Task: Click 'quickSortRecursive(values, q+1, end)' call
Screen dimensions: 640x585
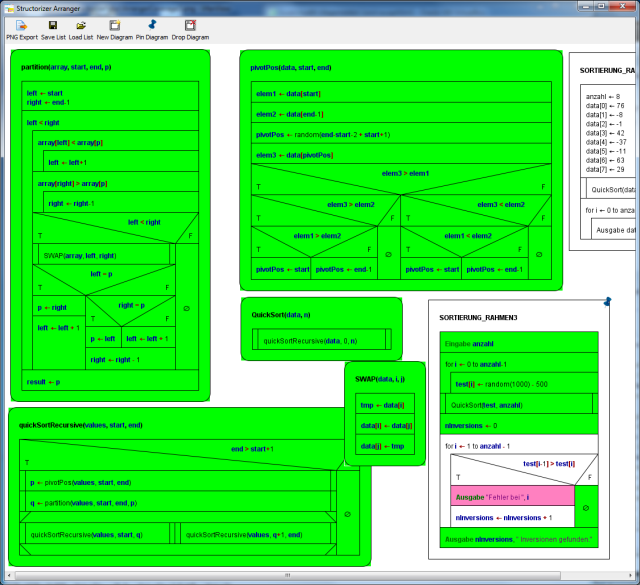Action: 256,534
